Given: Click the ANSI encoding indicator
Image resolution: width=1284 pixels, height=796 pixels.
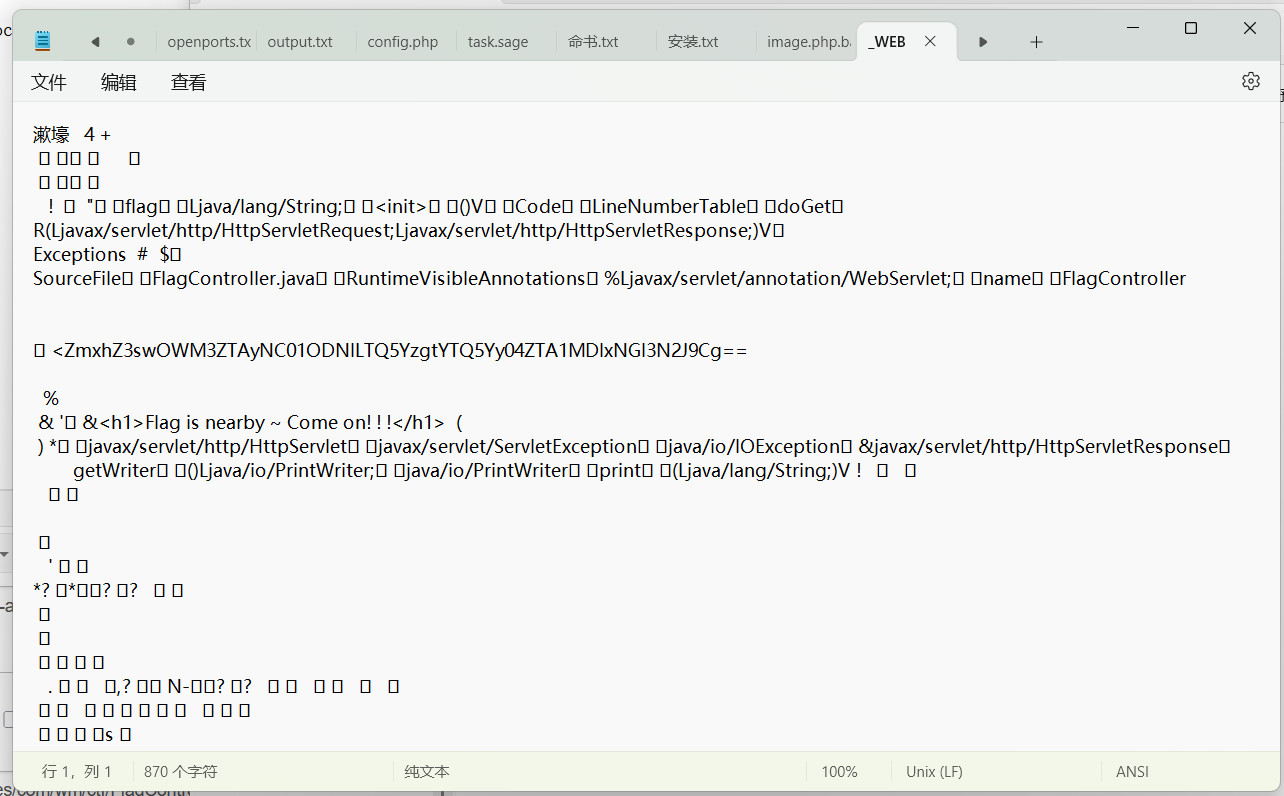Looking at the screenshot, I should click(1132, 772).
